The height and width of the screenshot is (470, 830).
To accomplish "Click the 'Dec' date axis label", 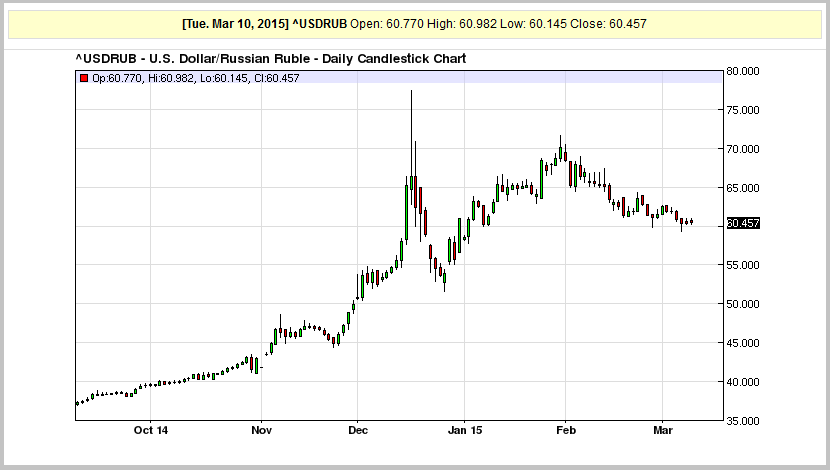I will point(358,430).
